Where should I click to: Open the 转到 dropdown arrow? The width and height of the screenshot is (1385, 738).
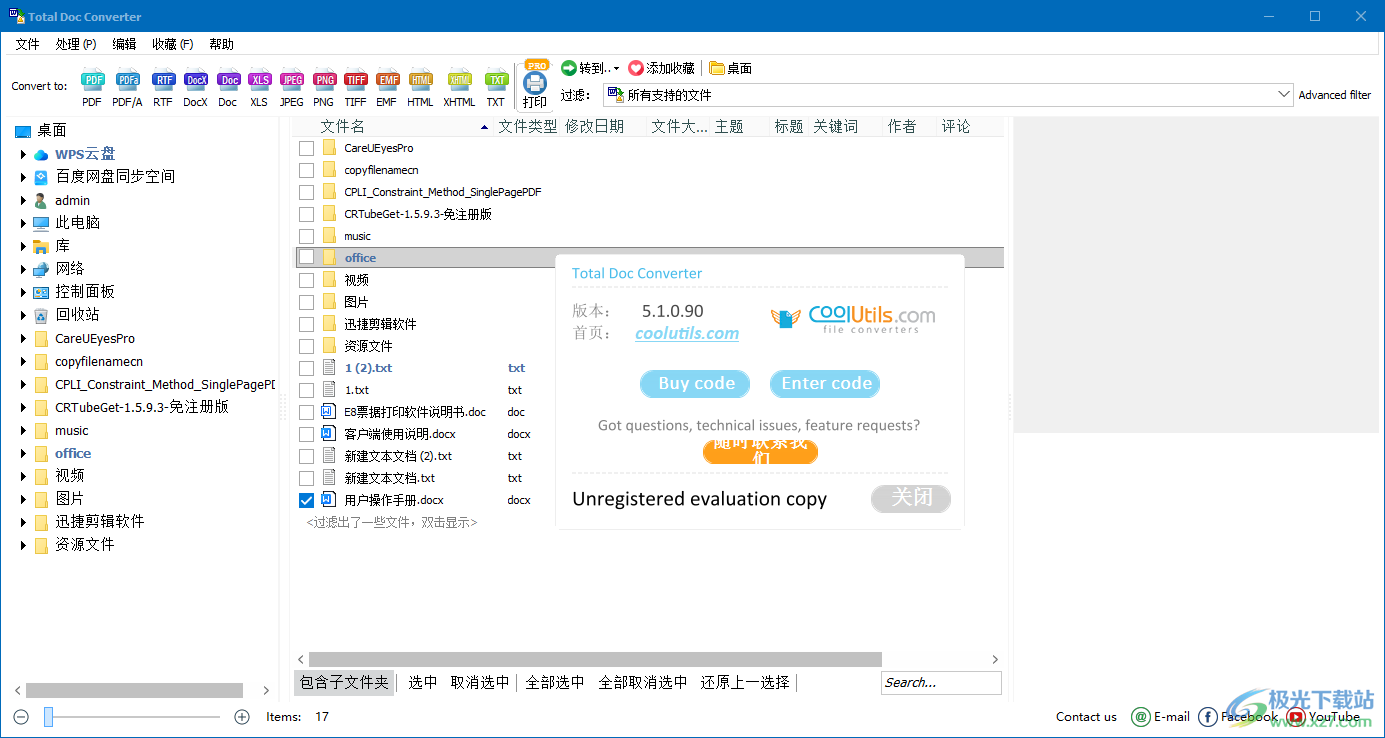(x=616, y=69)
